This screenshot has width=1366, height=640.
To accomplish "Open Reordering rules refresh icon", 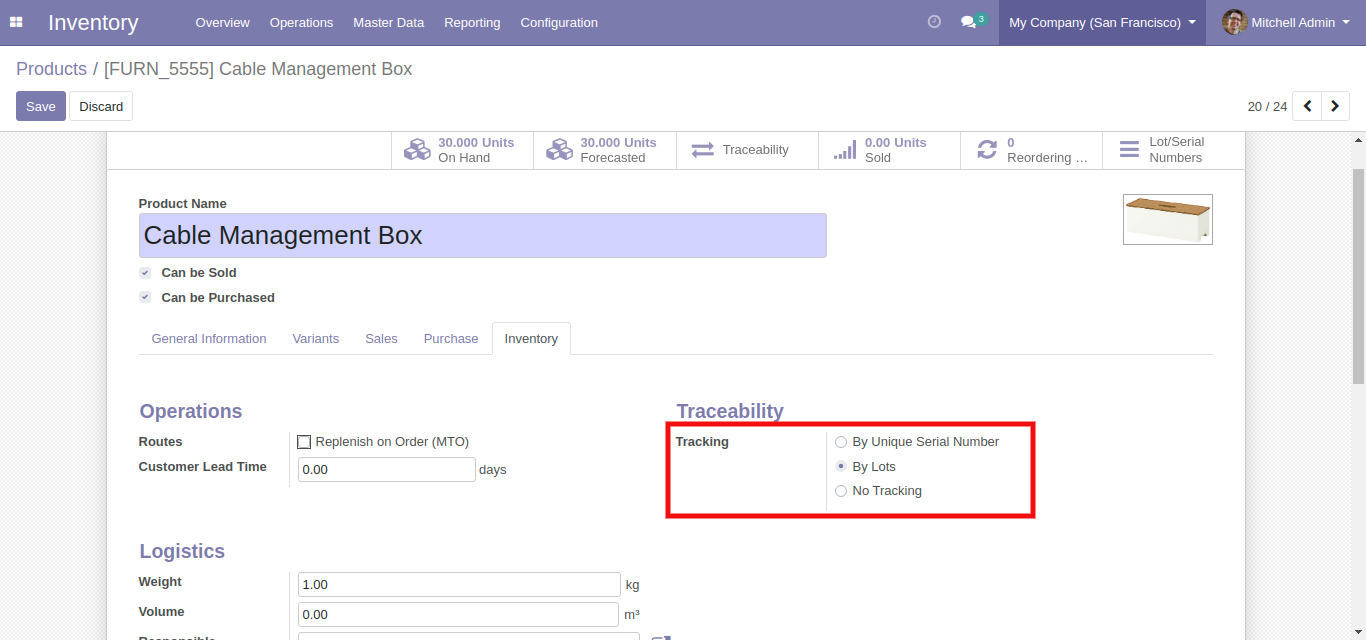I will point(987,150).
